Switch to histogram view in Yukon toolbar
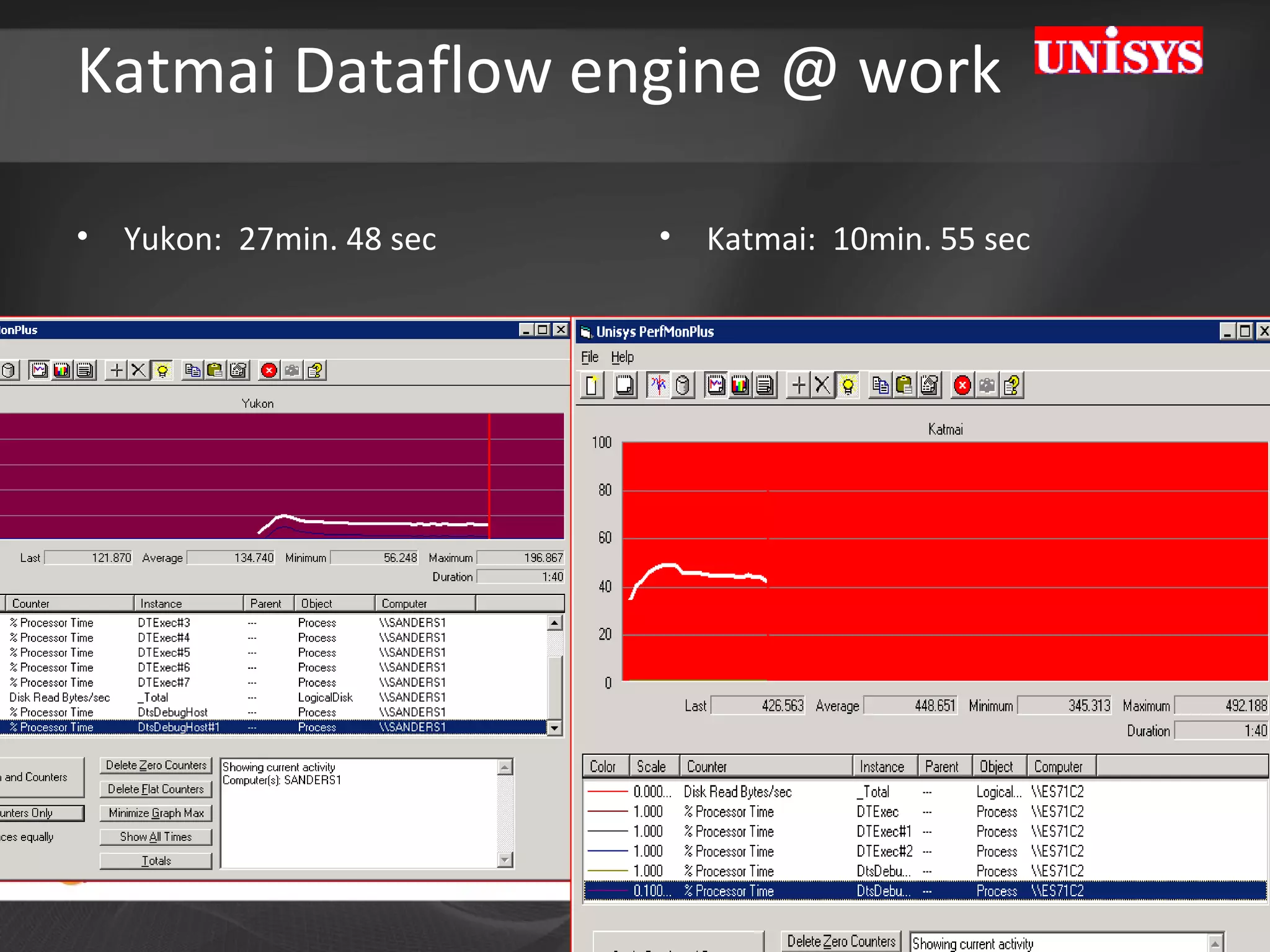The height and width of the screenshot is (952, 1270). click(62, 371)
